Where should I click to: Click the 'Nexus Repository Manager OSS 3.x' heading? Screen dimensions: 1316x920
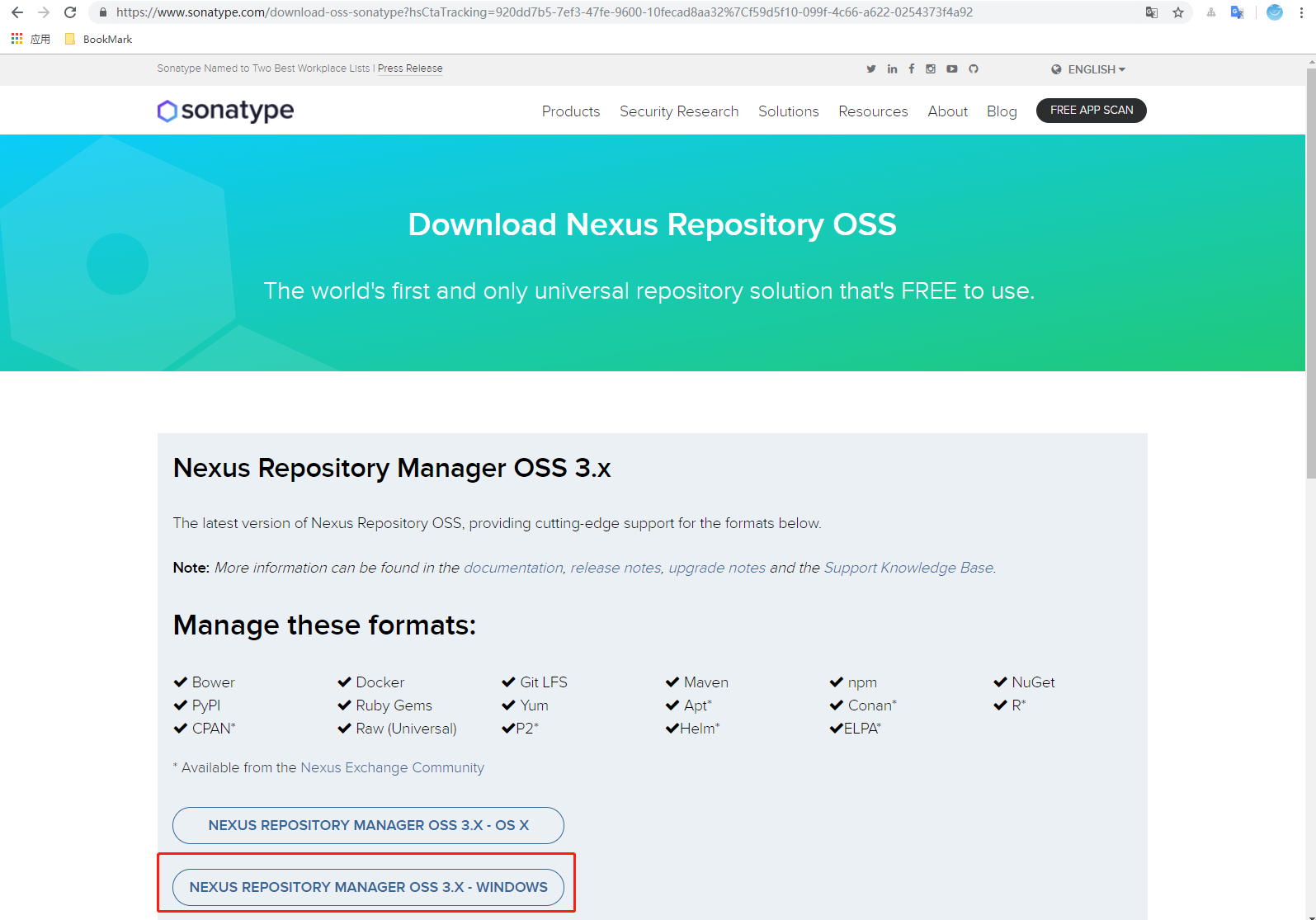click(392, 468)
